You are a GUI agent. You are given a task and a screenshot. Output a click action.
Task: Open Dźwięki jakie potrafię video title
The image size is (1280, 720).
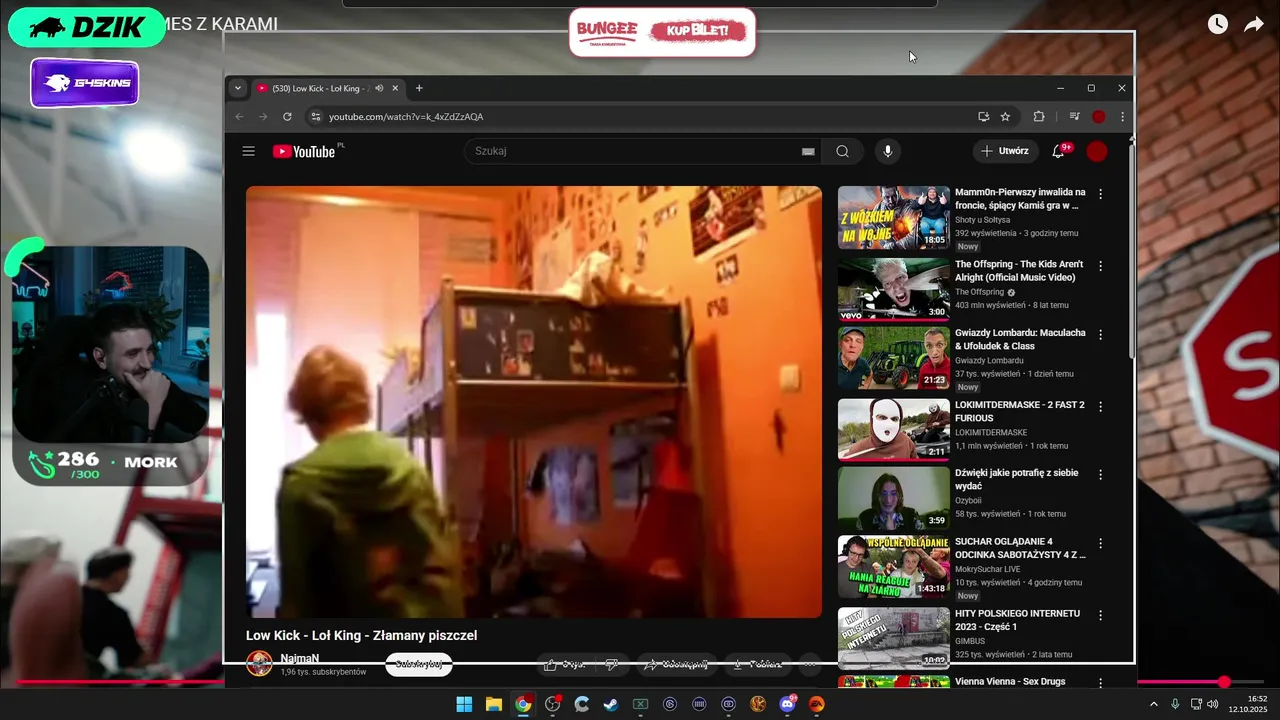pos(1016,479)
